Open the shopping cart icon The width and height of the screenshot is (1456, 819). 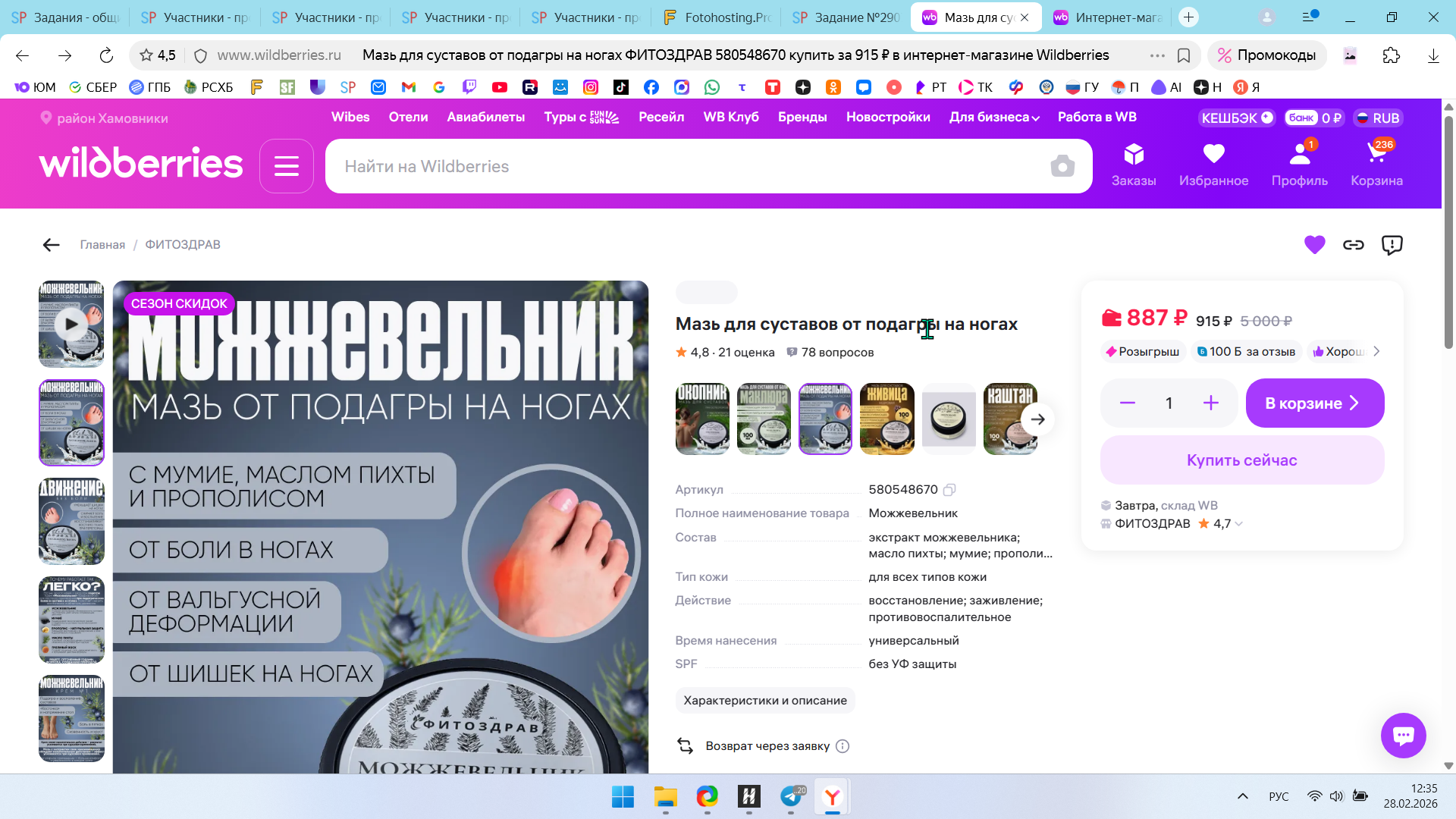click(1376, 155)
